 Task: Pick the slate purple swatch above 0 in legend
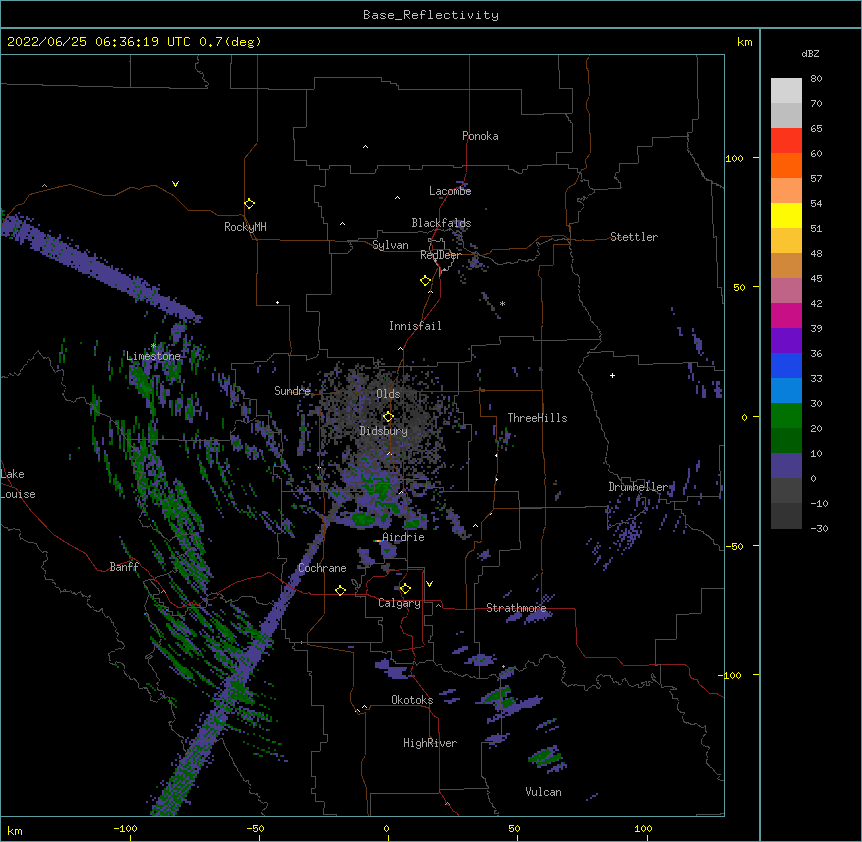(x=786, y=466)
